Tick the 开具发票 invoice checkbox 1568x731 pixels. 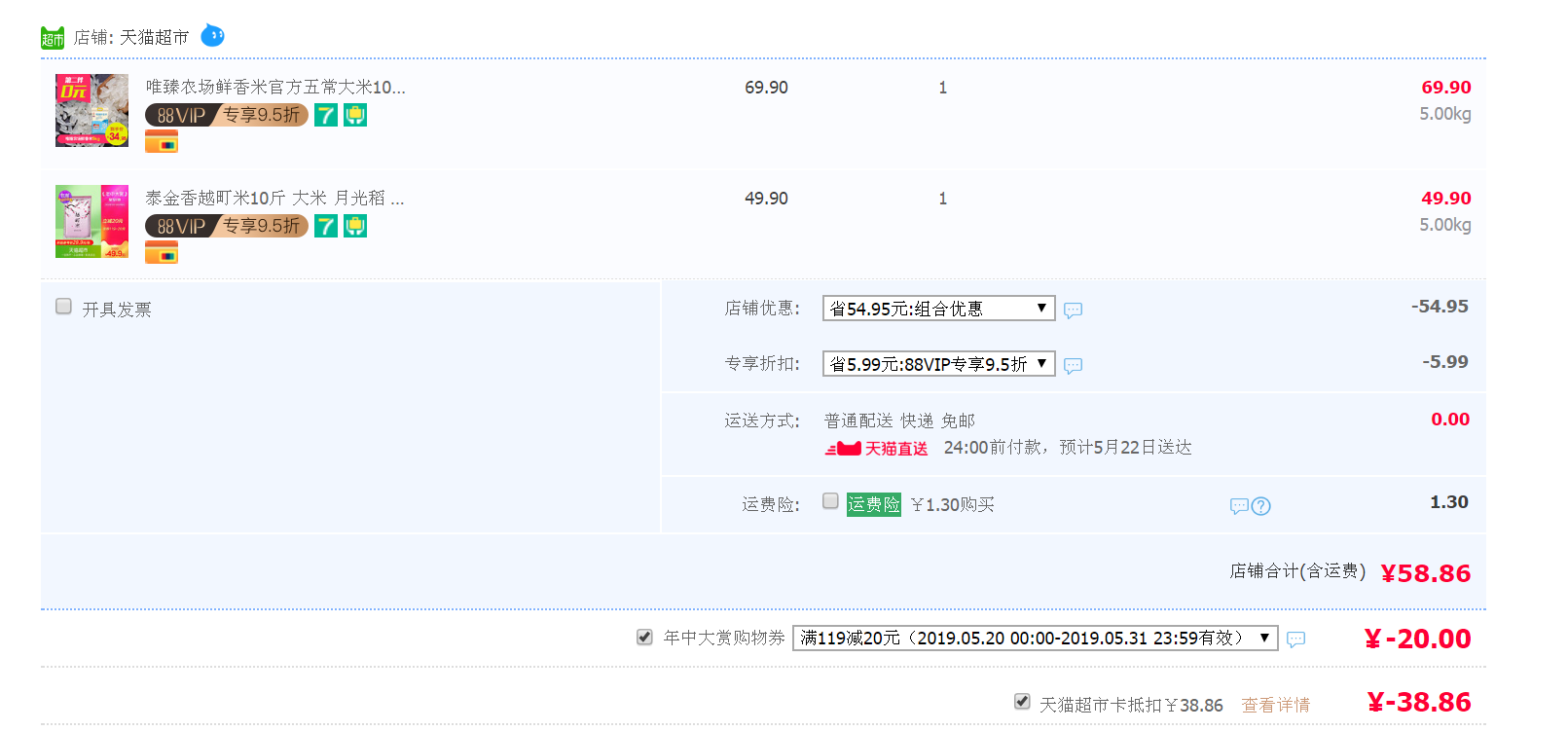click(64, 307)
